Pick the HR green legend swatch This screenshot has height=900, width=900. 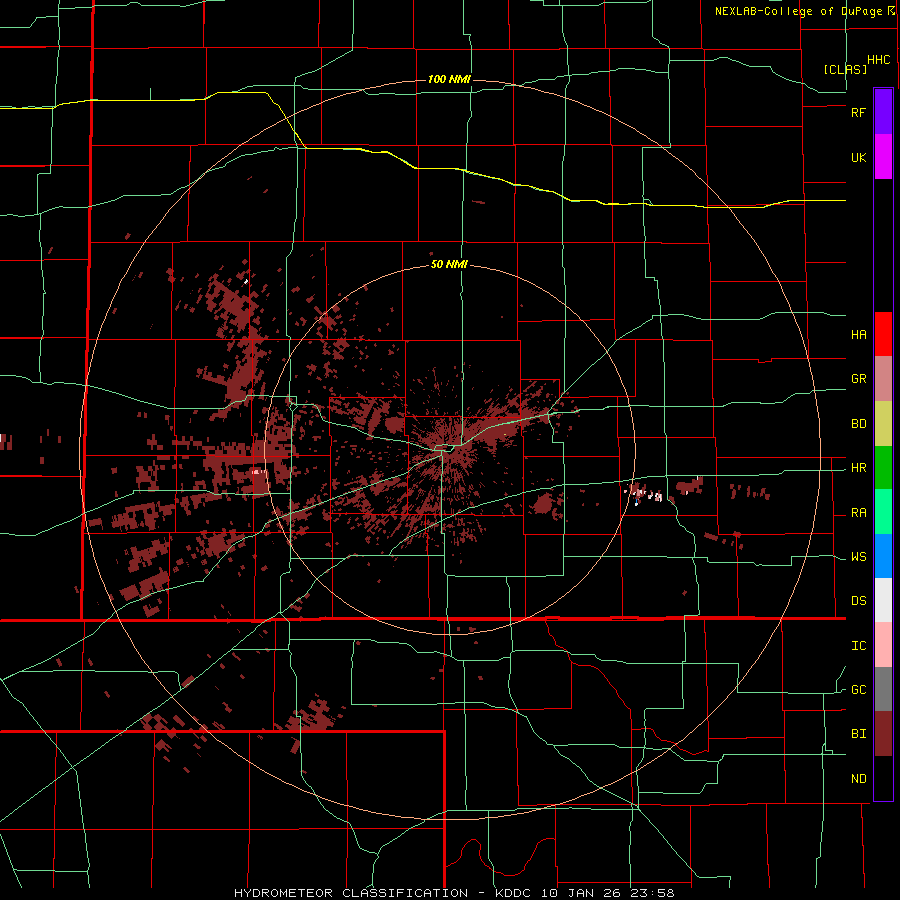tap(883, 468)
